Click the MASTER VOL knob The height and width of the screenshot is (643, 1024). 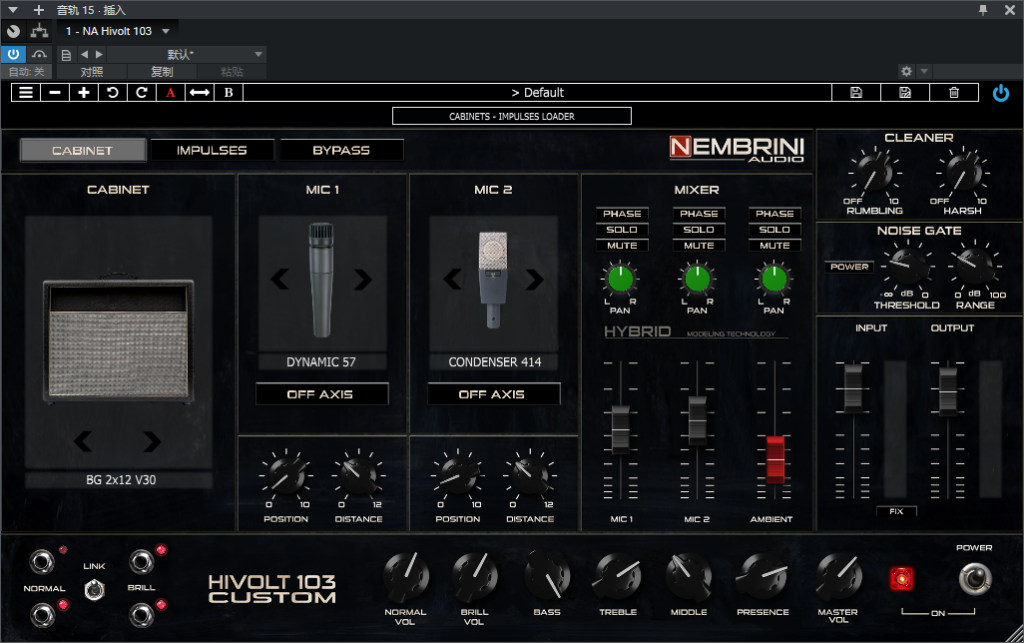(x=839, y=576)
